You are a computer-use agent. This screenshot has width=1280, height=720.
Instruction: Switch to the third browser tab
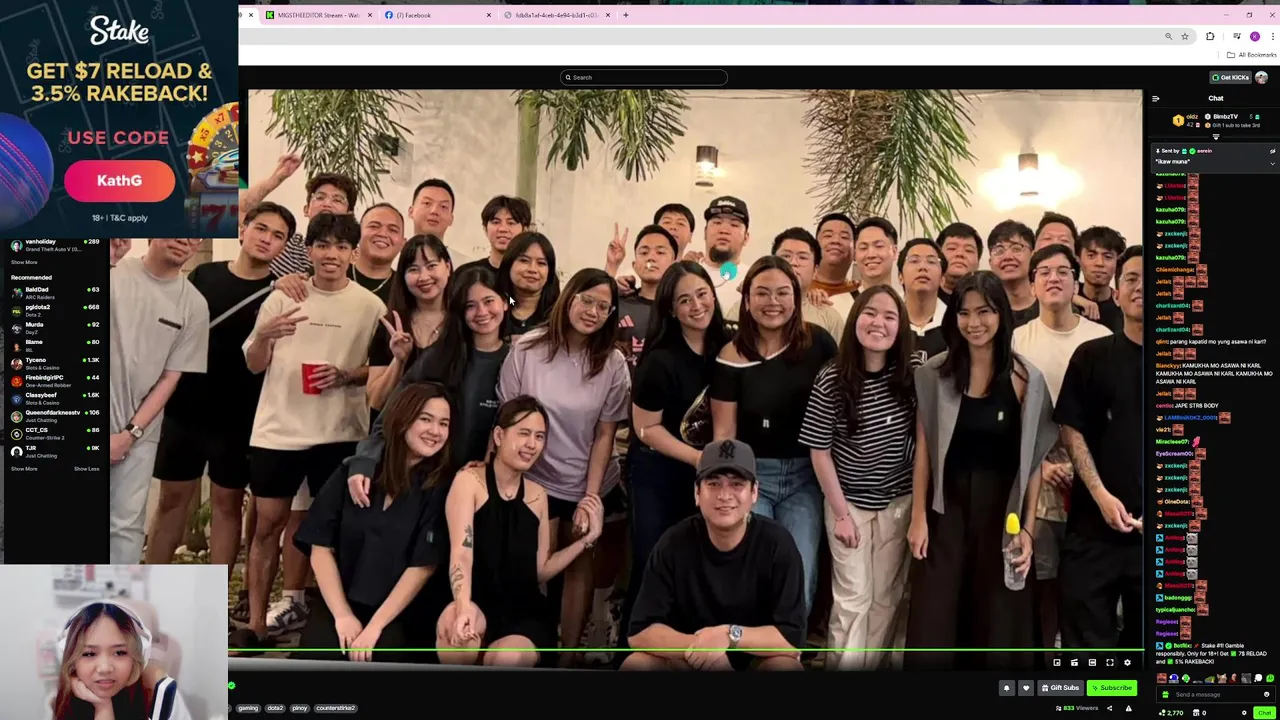[x=557, y=15]
